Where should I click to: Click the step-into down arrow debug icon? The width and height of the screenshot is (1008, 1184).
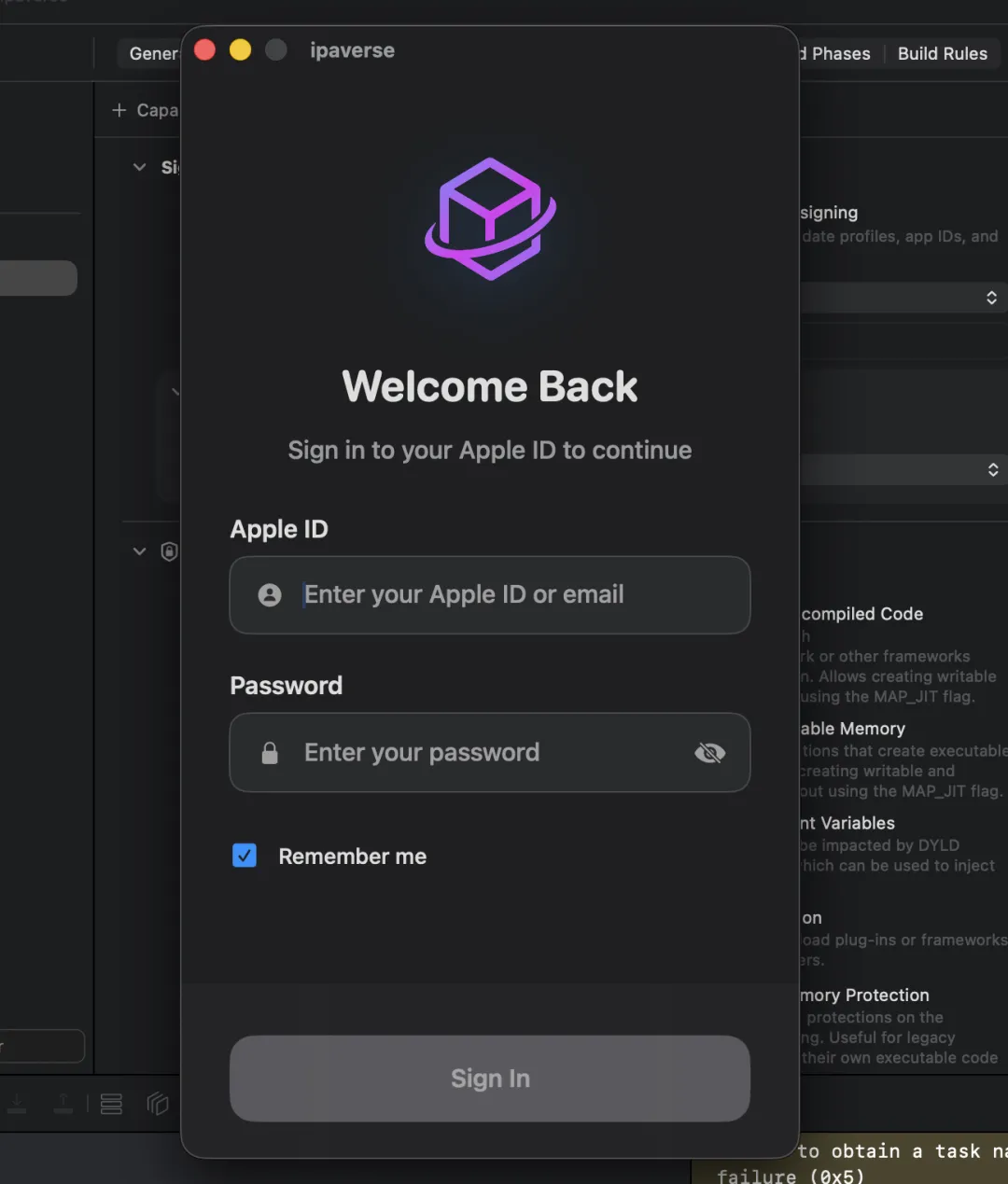click(17, 1104)
